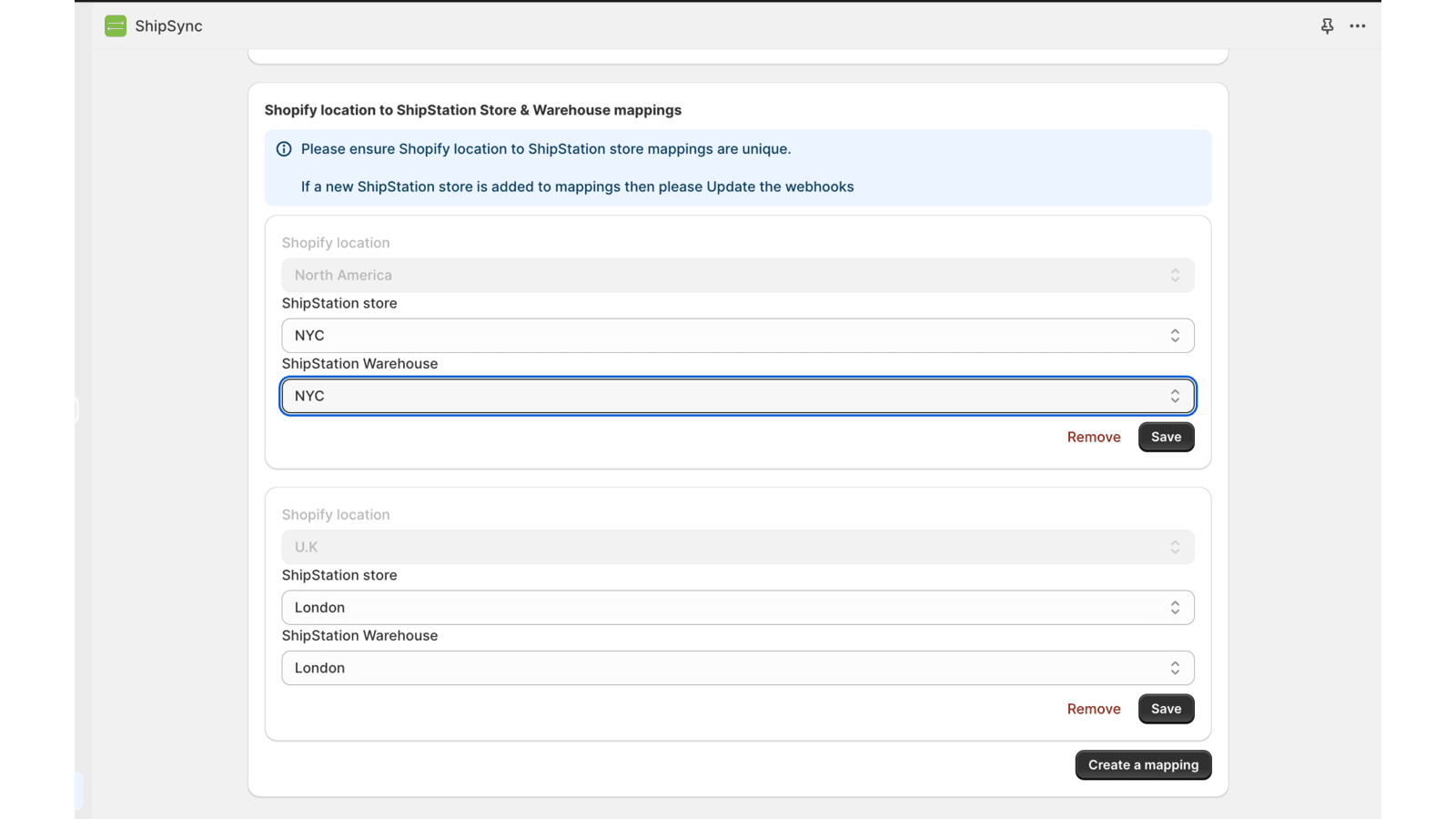
Task: Click the disabled North America Shopify location field
Action: tap(737, 276)
